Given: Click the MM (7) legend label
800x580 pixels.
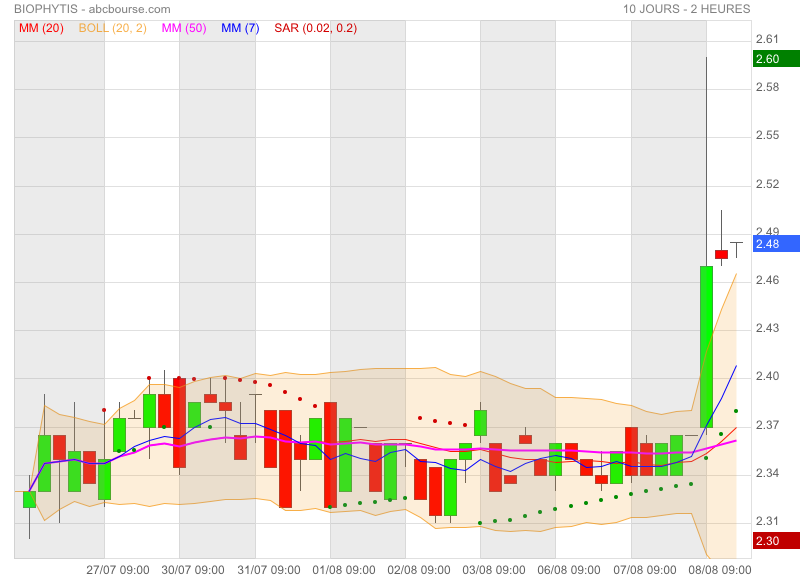Looking at the screenshot, I should coord(240,28).
